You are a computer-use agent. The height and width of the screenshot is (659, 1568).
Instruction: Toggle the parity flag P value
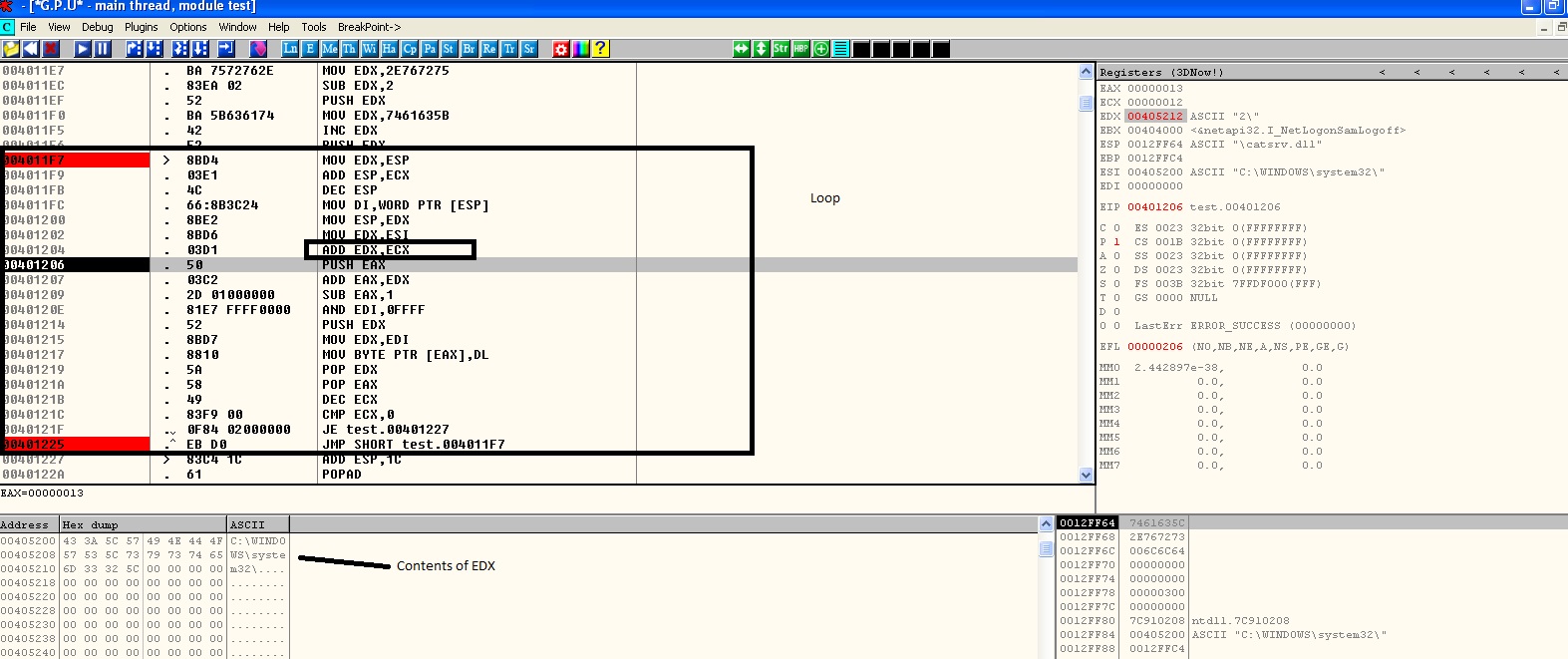(x=1116, y=242)
